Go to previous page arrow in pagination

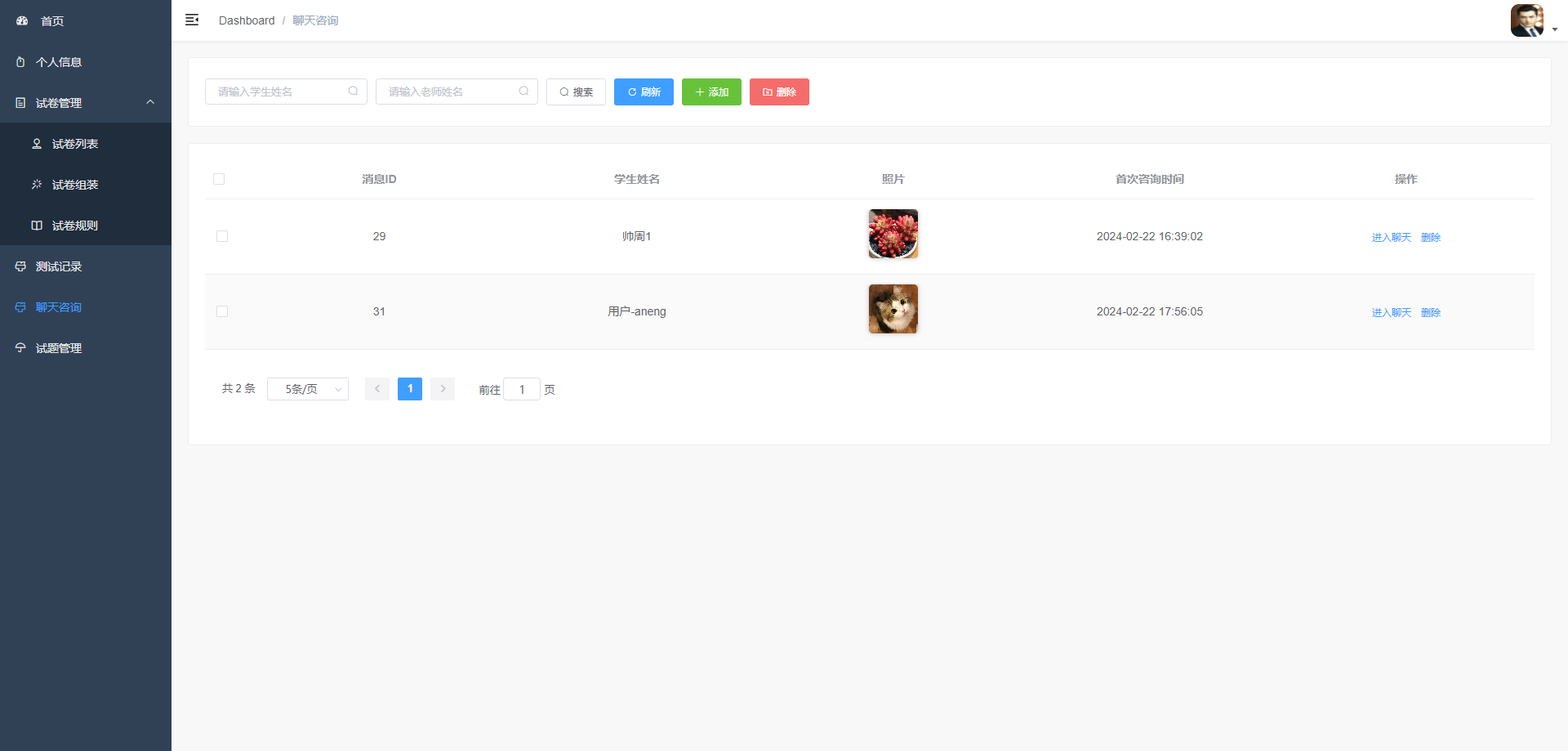tap(377, 389)
